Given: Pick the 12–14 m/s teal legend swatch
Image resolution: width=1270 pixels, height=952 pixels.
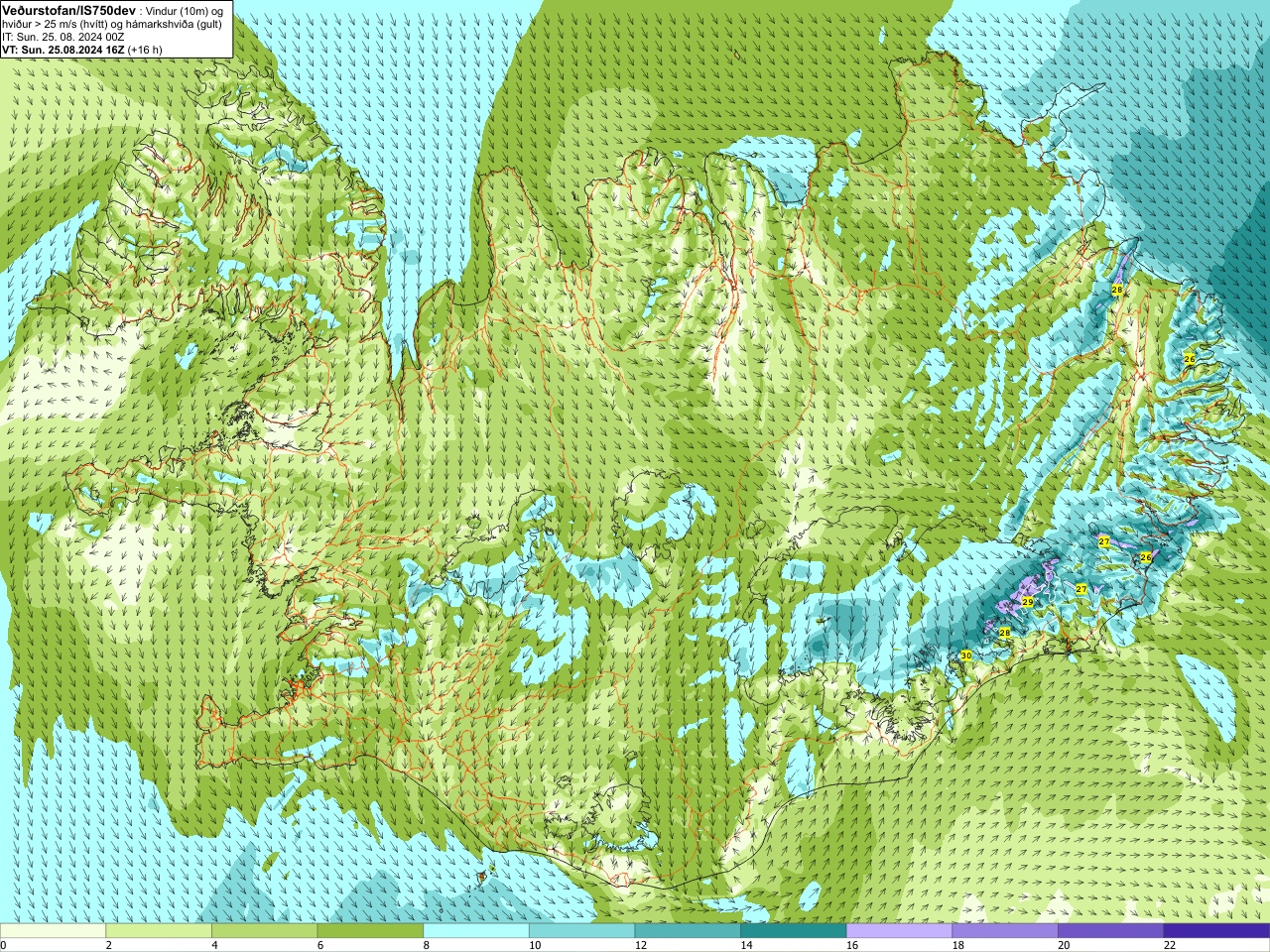Looking at the screenshot, I should pos(688,931).
